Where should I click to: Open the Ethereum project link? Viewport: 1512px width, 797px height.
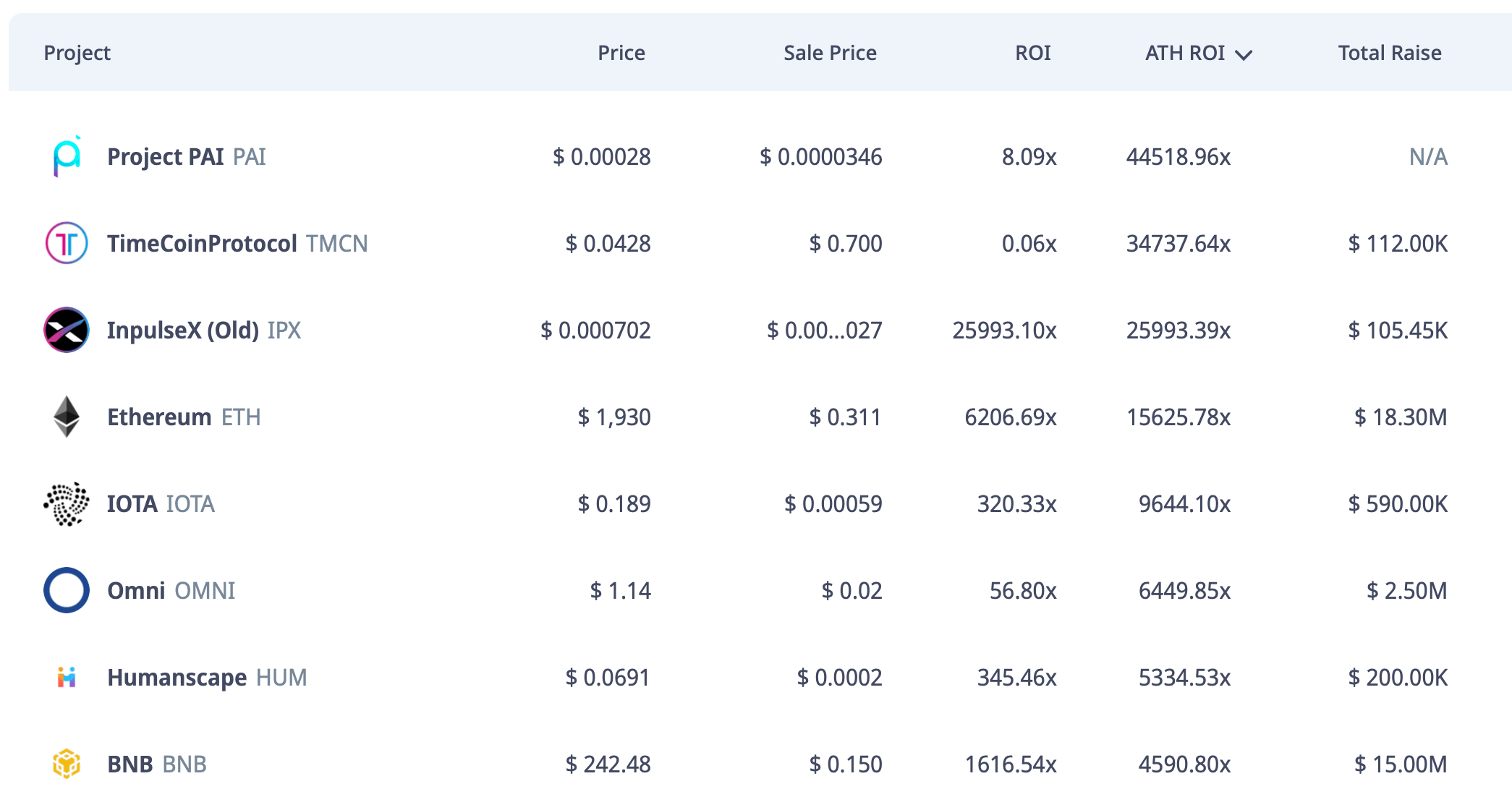coord(159,417)
